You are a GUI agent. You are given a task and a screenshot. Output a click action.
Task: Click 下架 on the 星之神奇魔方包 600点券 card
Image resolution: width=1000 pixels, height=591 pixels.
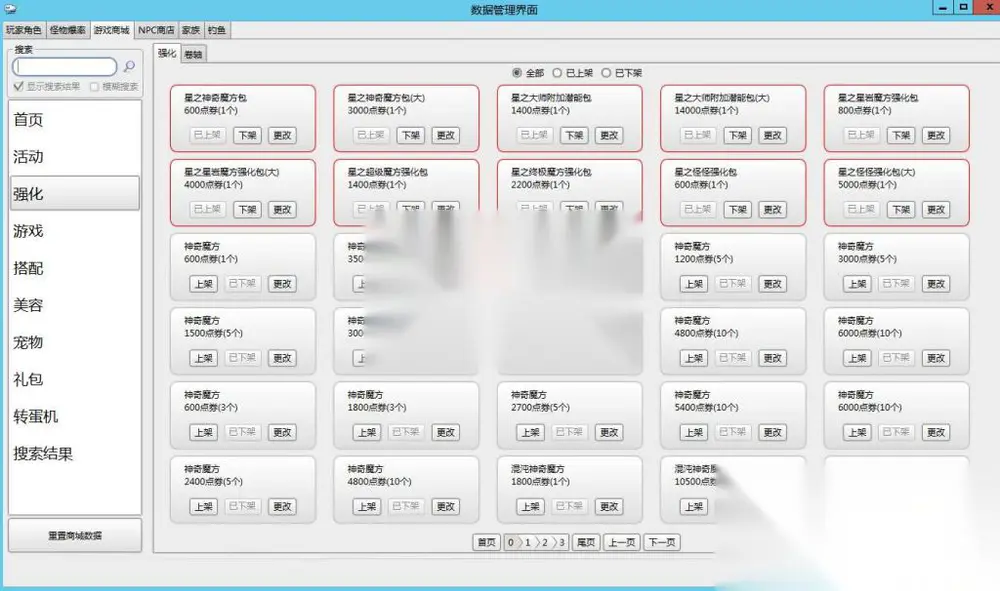coord(247,135)
